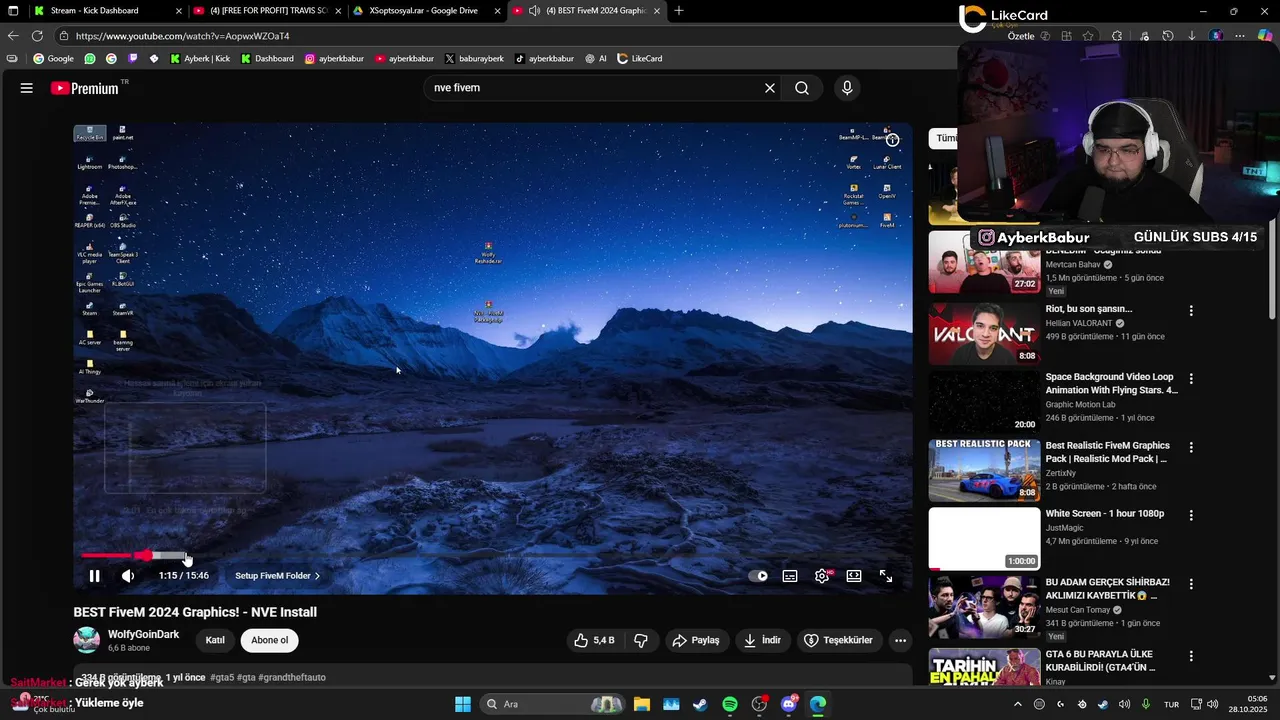
Task: Open a new browser tab
Action: (x=679, y=11)
